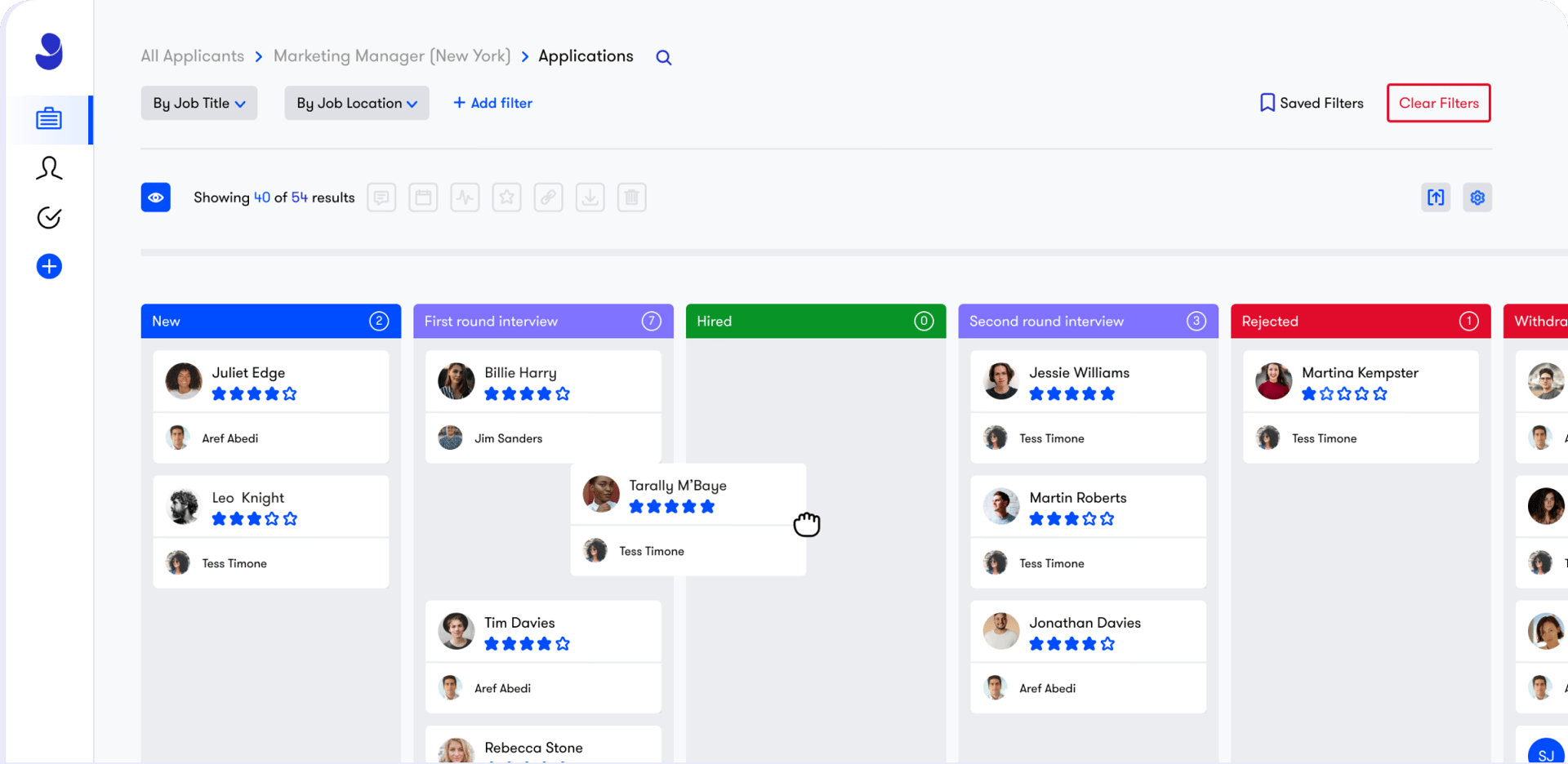Click the New column count badge
This screenshot has height=764, width=1568.
[379, 322]
